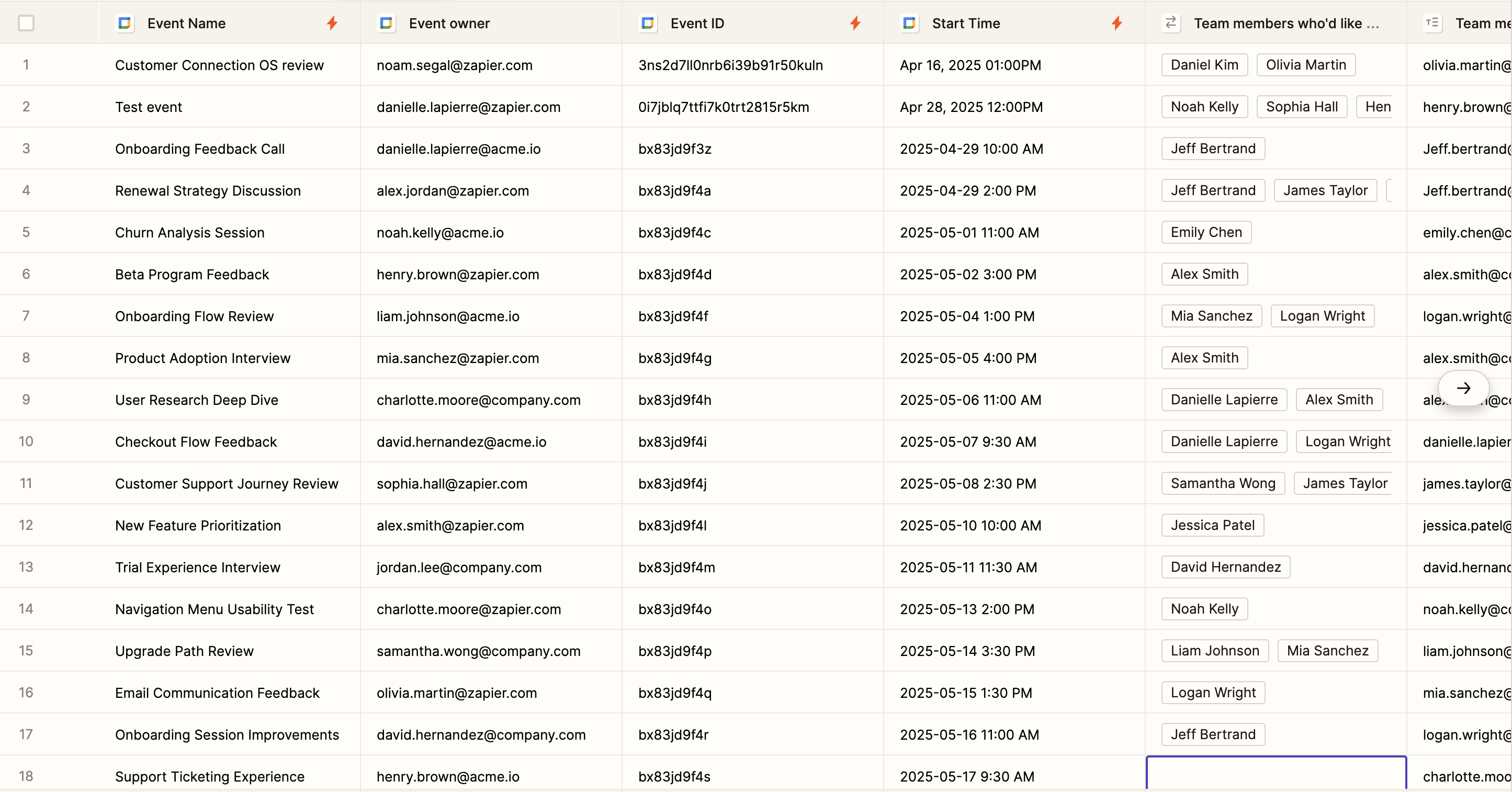Click Google Calendar icon in Event owner header
This screenshot has width=1512, height=792.
(386, 24)
